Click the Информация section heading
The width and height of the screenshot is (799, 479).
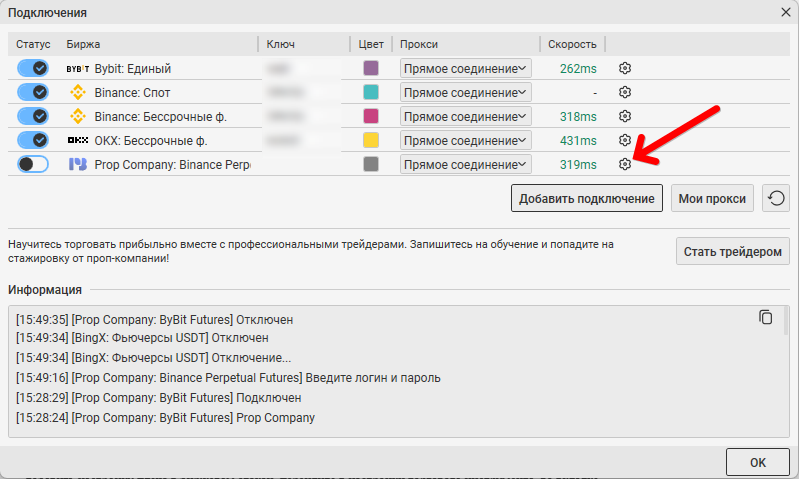pyautogui.click(x=45, y=289)
